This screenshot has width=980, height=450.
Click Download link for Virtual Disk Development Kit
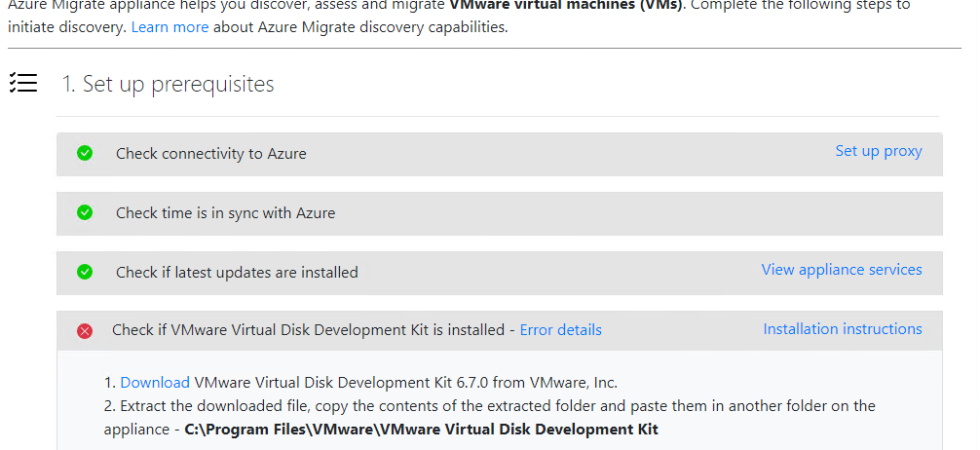(x=154, y=382)
